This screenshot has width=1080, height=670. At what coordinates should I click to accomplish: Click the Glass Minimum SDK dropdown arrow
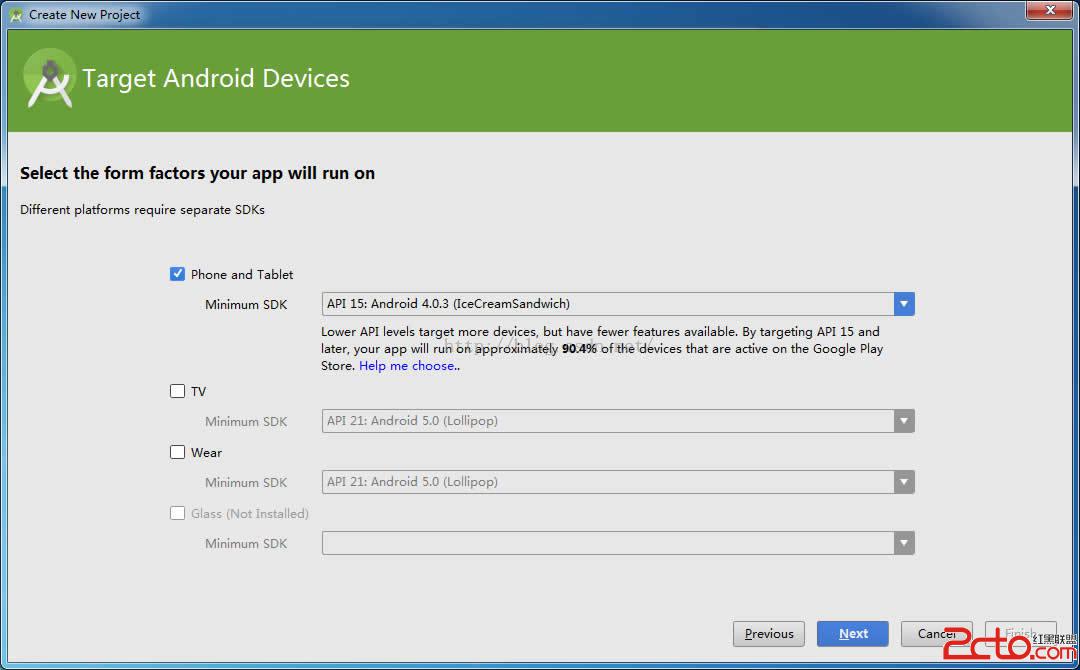click(x=904, y=543)
